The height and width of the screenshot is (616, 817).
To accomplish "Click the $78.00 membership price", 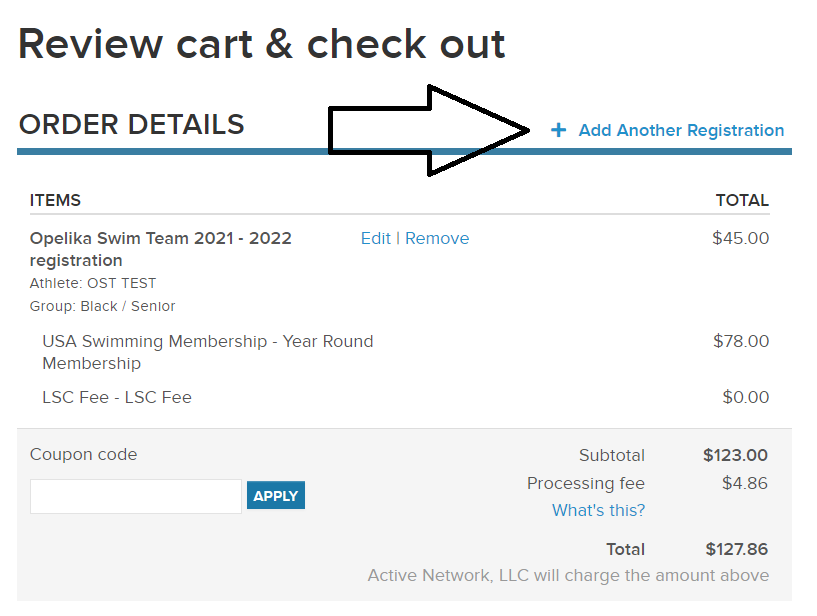I will point(740,341).
